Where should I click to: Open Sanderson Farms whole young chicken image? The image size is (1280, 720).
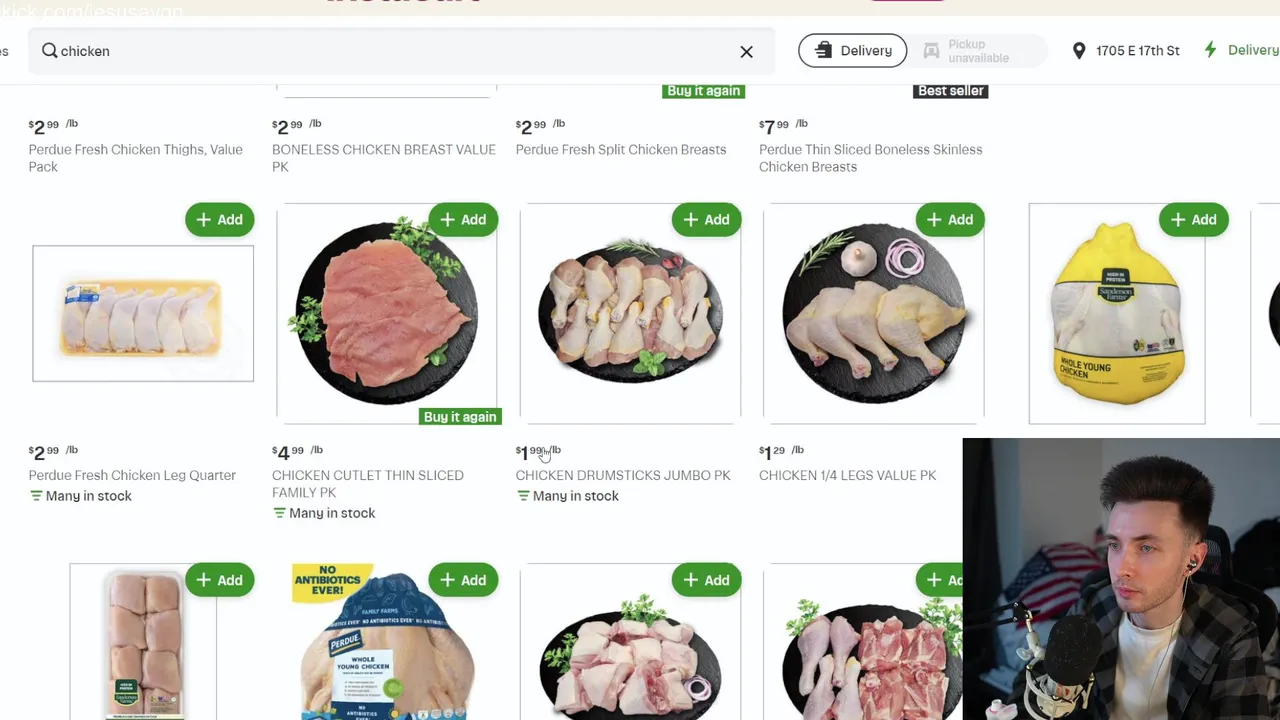click(x=1117, y=314)
